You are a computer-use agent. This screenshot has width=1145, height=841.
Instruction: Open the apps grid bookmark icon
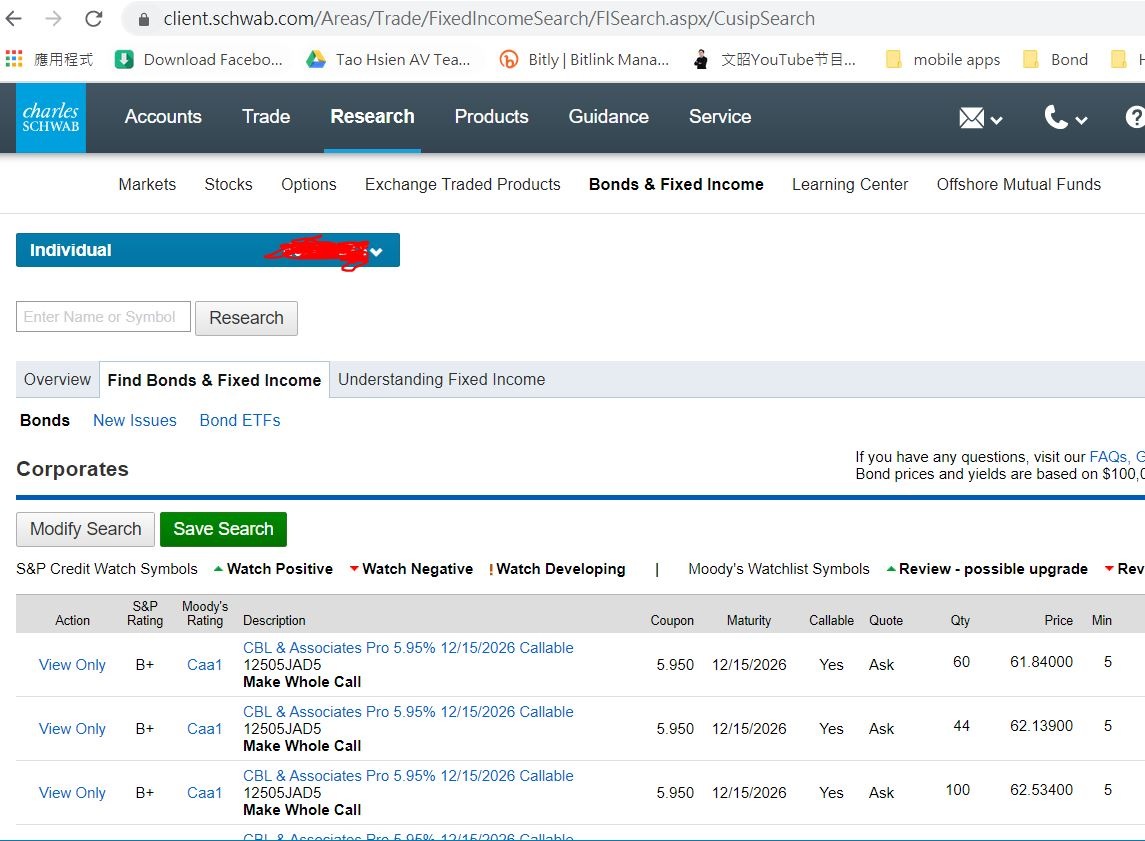(x=14, y=59)
